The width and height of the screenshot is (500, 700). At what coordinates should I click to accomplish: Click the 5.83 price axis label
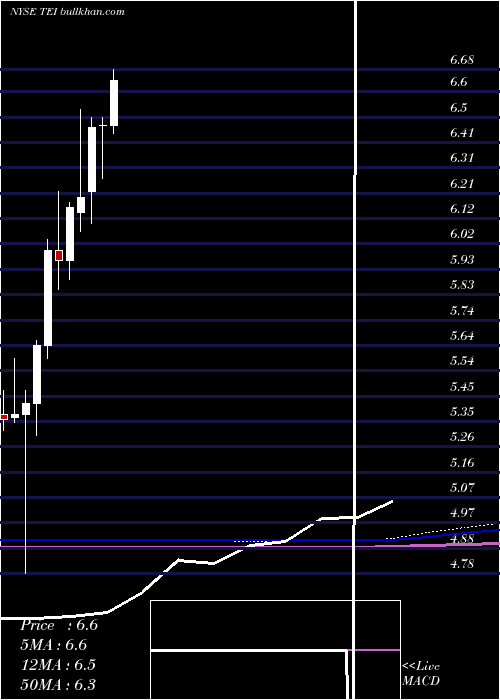click(462, 284)
